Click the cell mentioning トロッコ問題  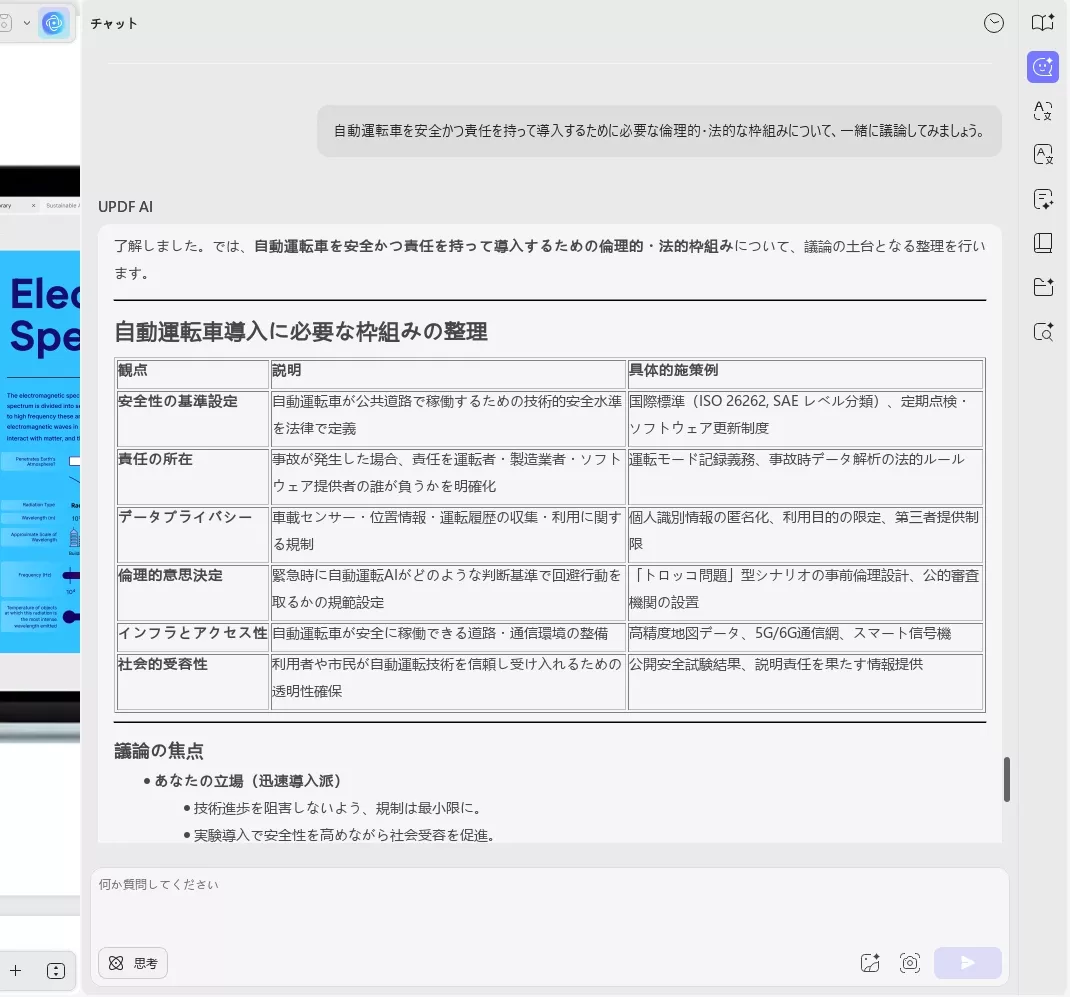coord(805,592)
